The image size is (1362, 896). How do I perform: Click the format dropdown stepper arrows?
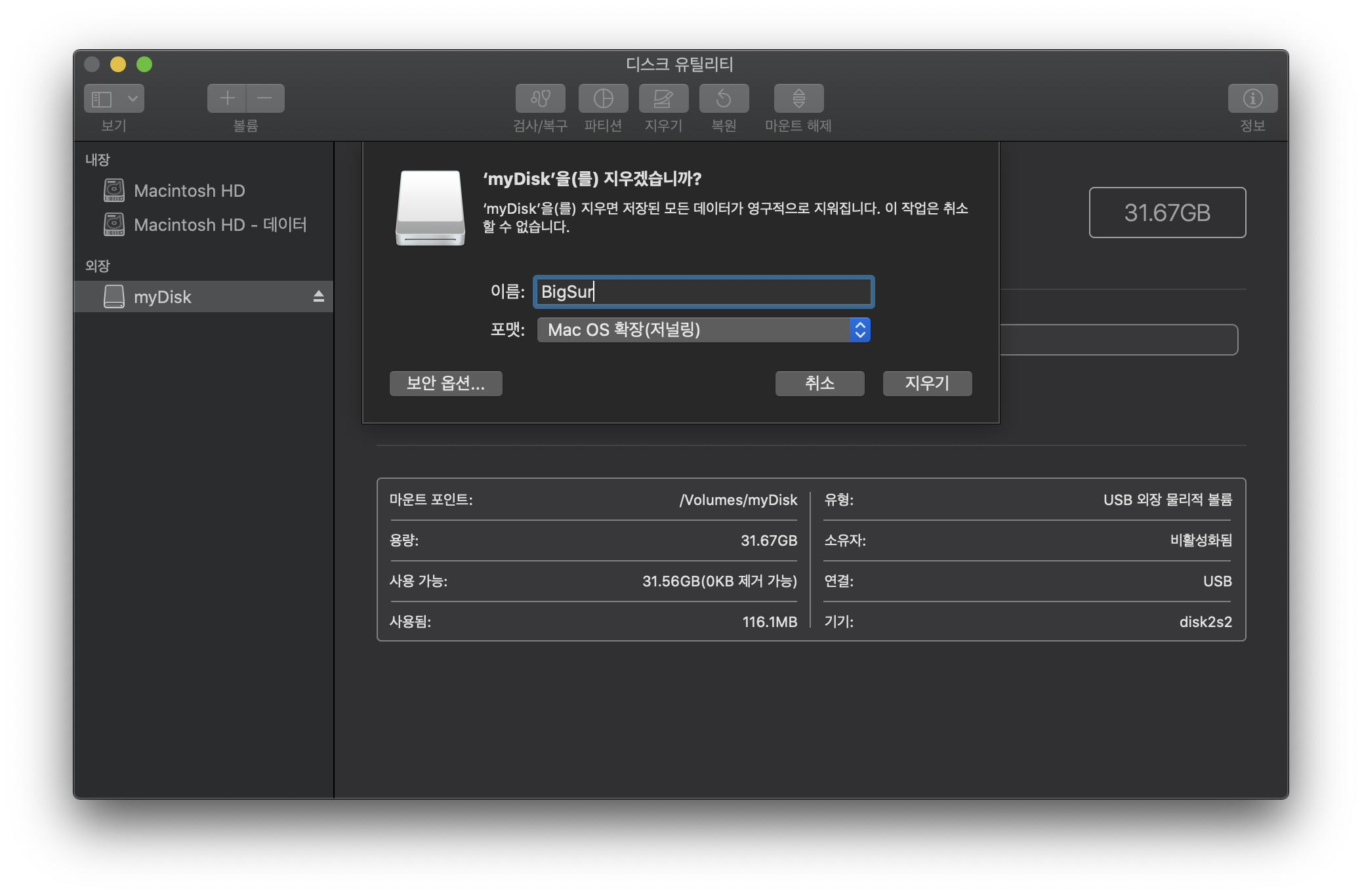pyautogui.click(x=859, y=330)
